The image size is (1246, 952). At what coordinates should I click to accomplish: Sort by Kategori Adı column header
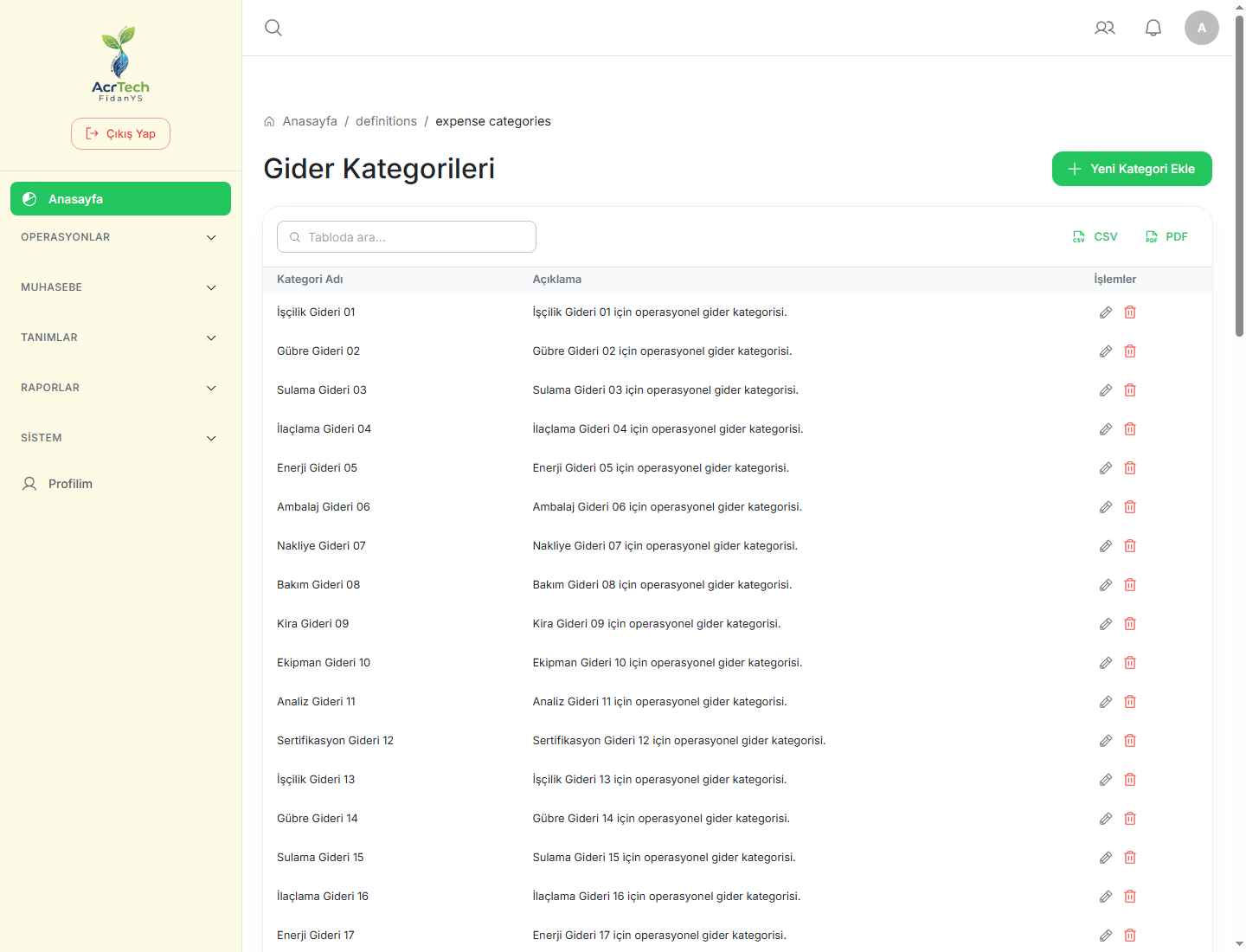(310, 280)
